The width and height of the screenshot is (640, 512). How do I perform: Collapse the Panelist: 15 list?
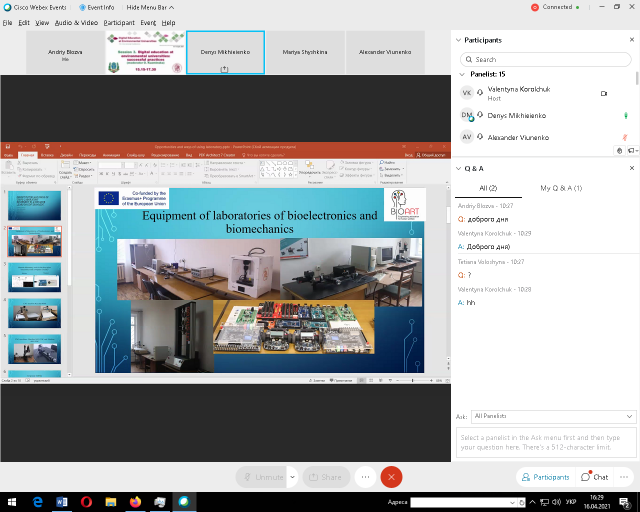coord(462,74)
